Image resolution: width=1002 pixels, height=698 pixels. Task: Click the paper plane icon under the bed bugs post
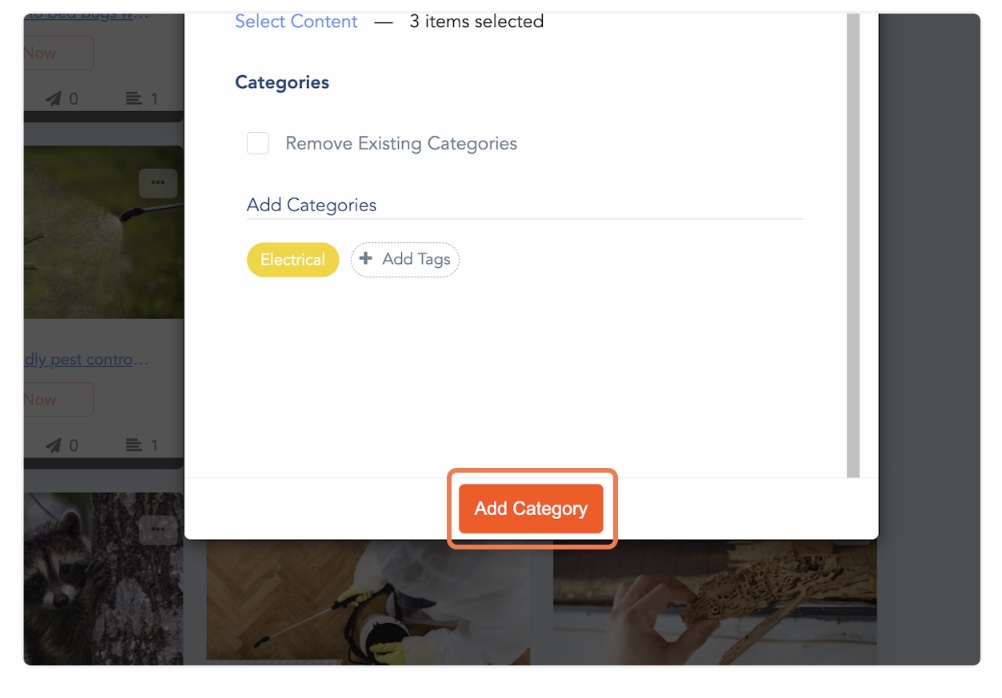click(x=54, y=98)
